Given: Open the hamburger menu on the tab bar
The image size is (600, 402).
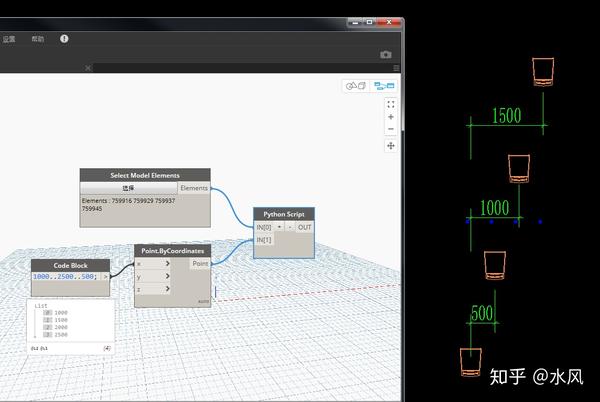Looking at the screenshot, I should [396, 68].
